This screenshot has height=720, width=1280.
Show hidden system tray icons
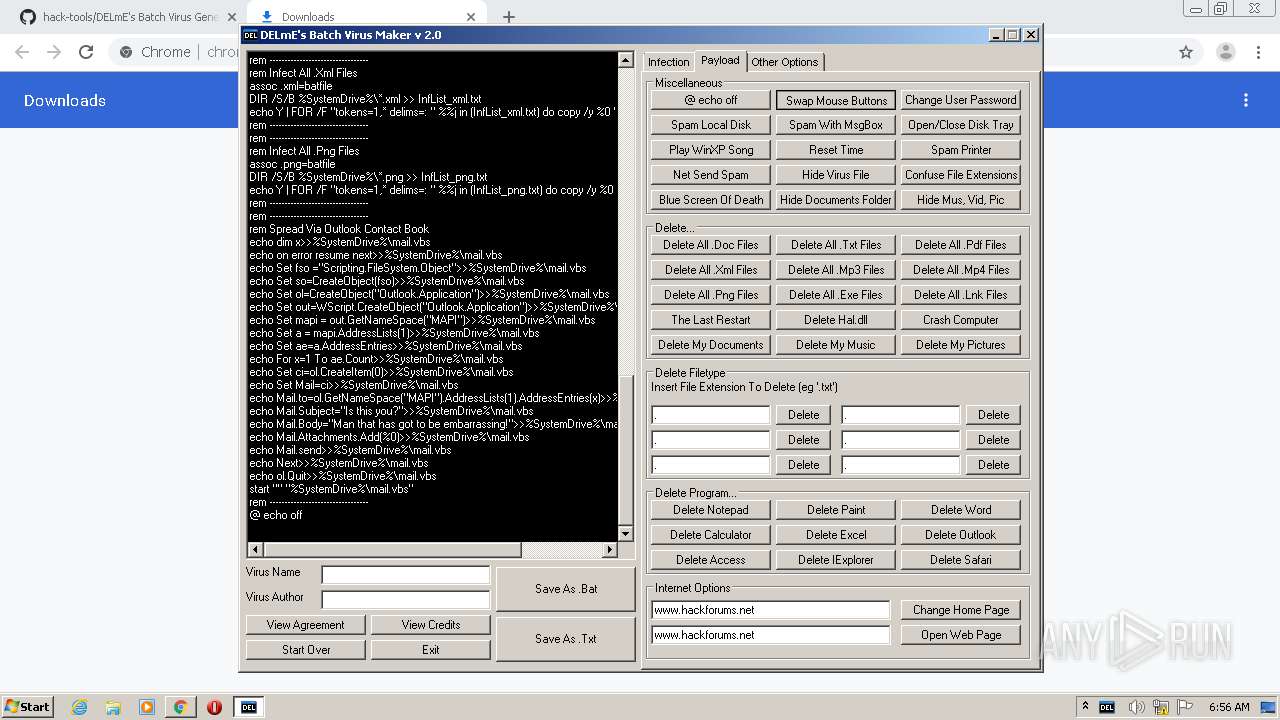click(x=1086, y=707)
